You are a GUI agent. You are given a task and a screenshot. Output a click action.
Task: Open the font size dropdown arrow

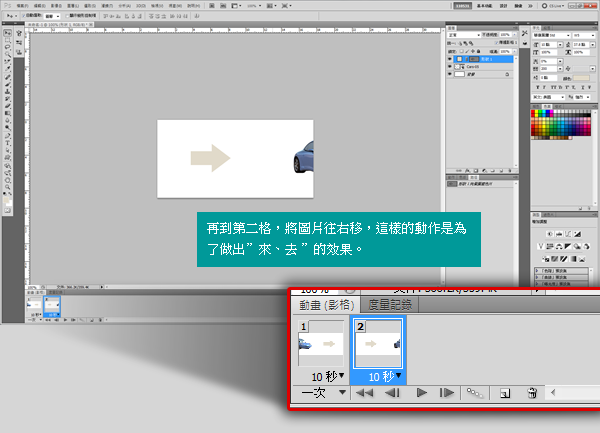(561, 45)
